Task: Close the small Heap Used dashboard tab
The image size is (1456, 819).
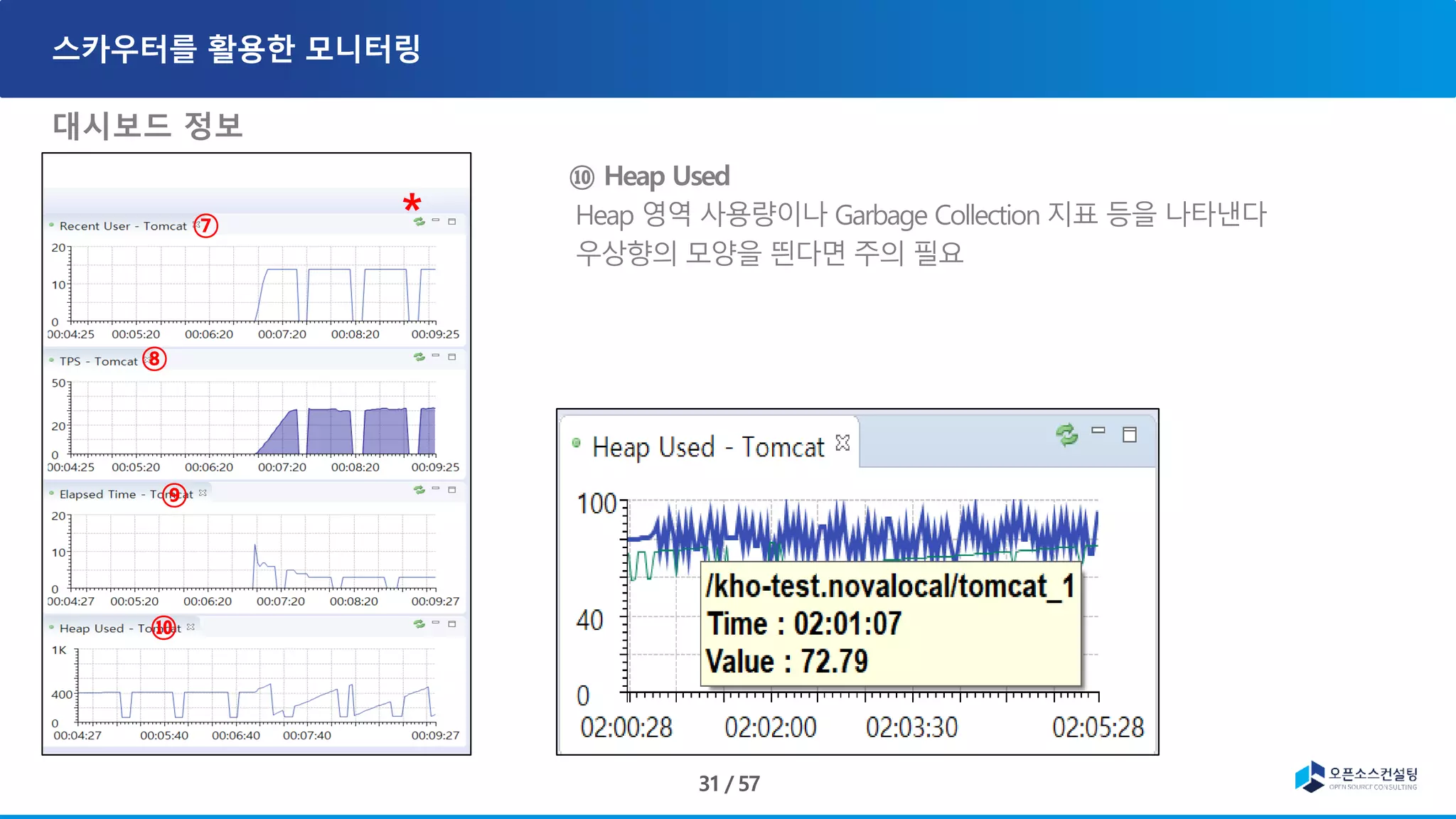Action: pos(191,627)
